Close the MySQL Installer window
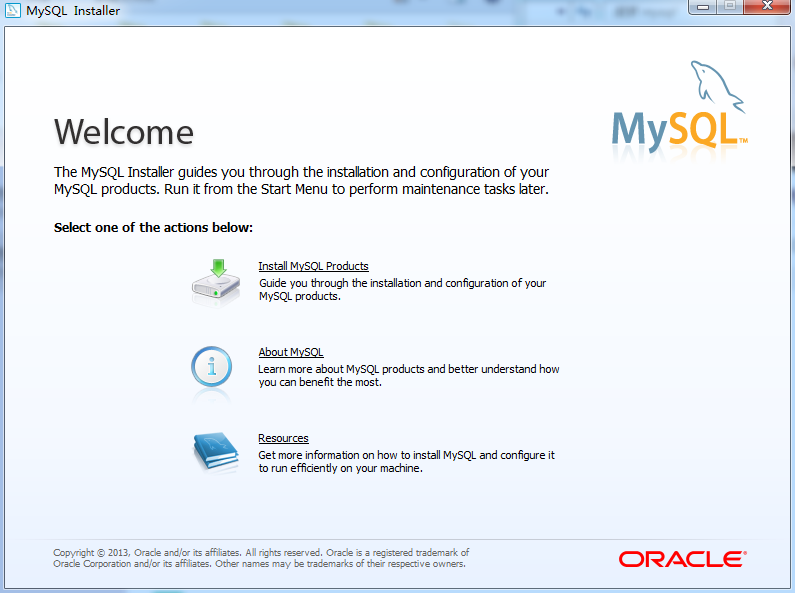795x593 pixels. [768, 6]
